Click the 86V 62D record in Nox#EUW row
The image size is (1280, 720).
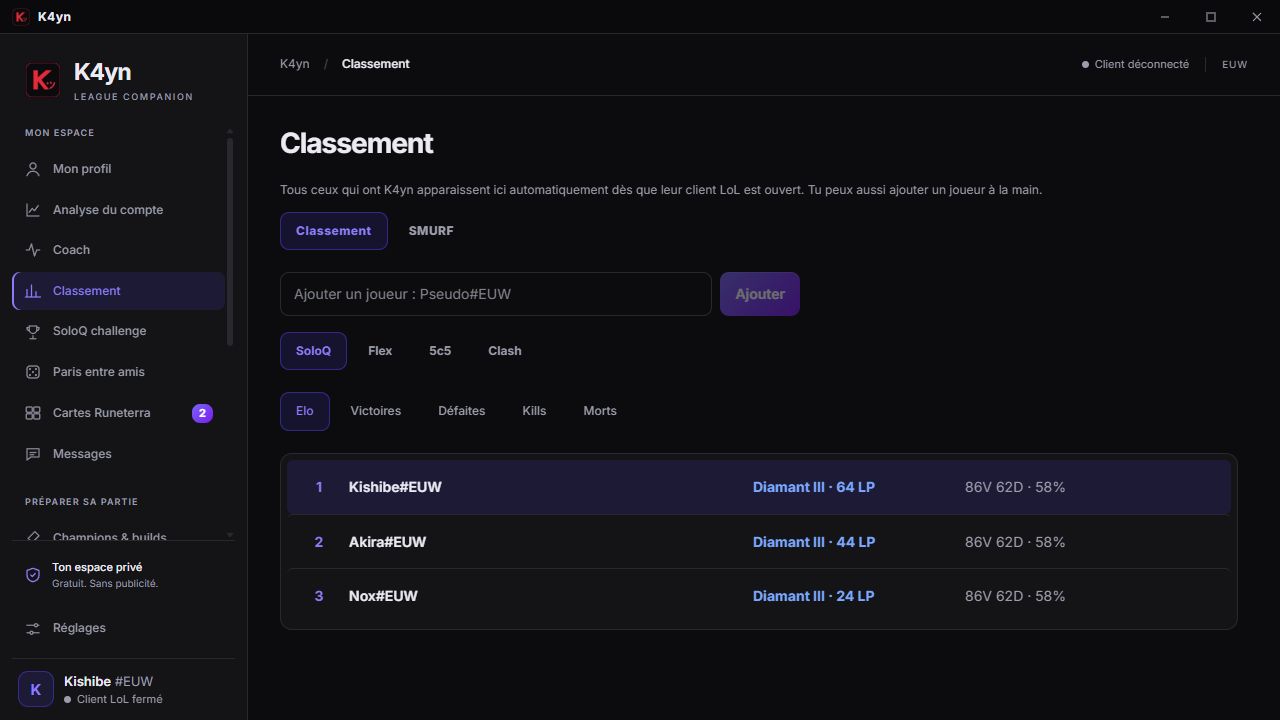pos(1015,596)
